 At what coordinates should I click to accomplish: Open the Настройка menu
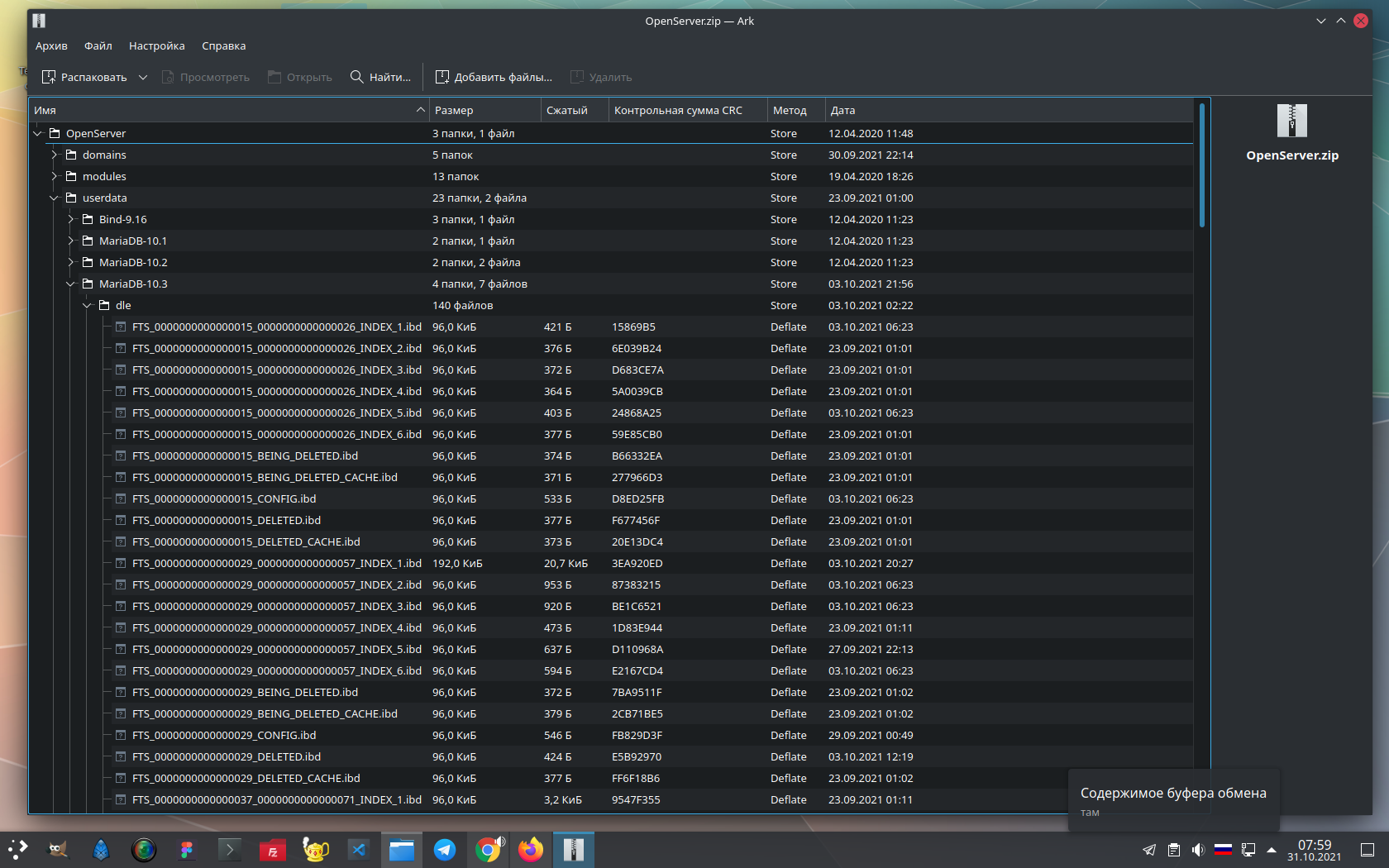pos(157,46)
